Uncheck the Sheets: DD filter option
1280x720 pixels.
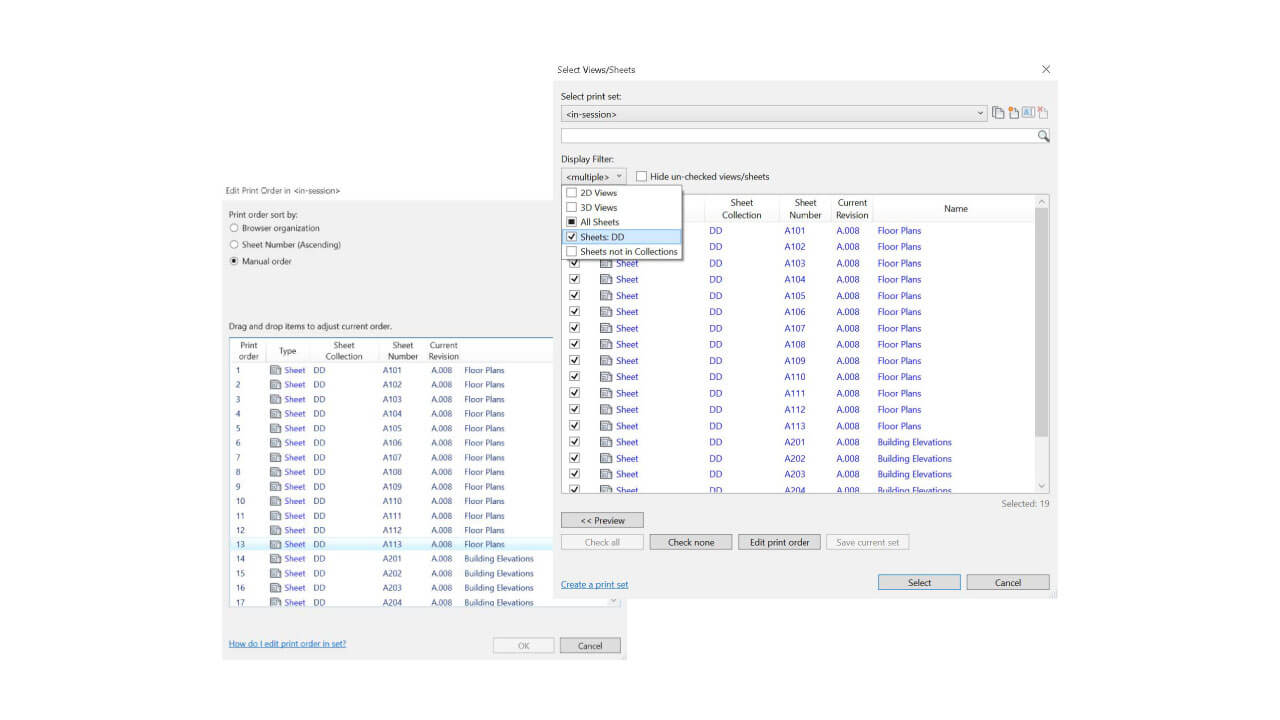coord(572,237)
